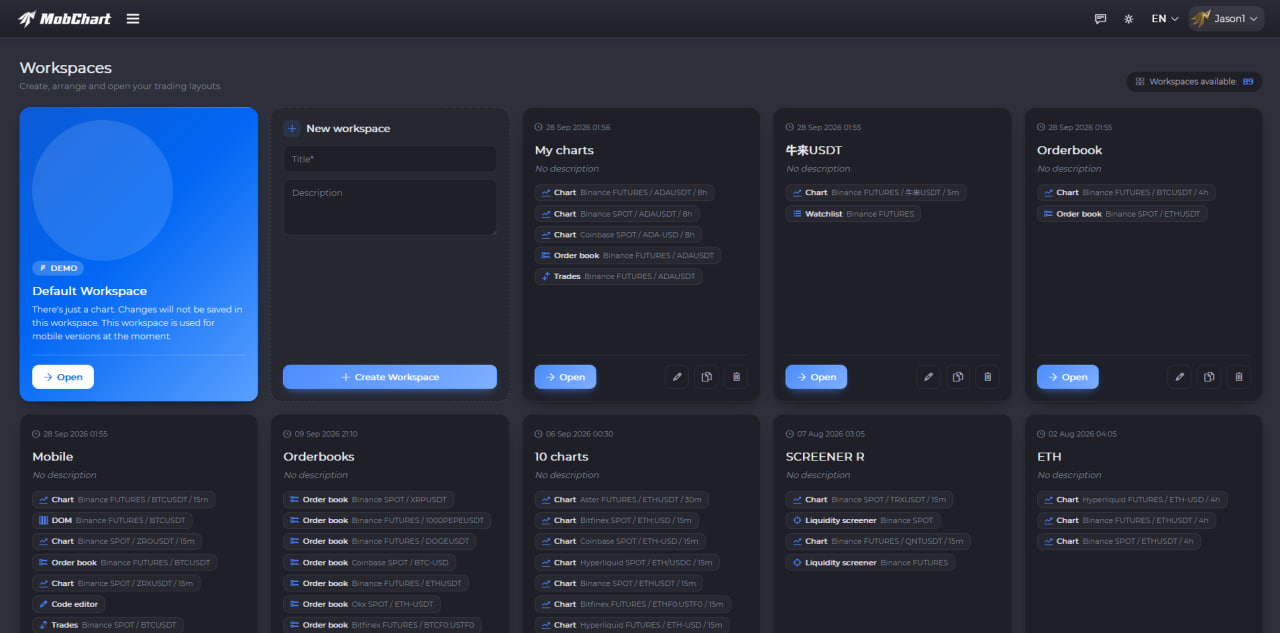Click Watchlist Binance FUTURES tag
This screenshot has width=1280, height=633.
[x=853, y=214]
